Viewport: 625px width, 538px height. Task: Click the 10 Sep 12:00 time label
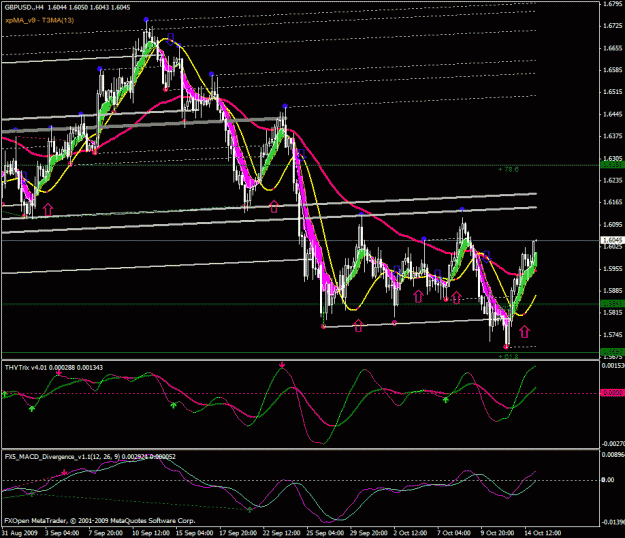tap(151, 533)
